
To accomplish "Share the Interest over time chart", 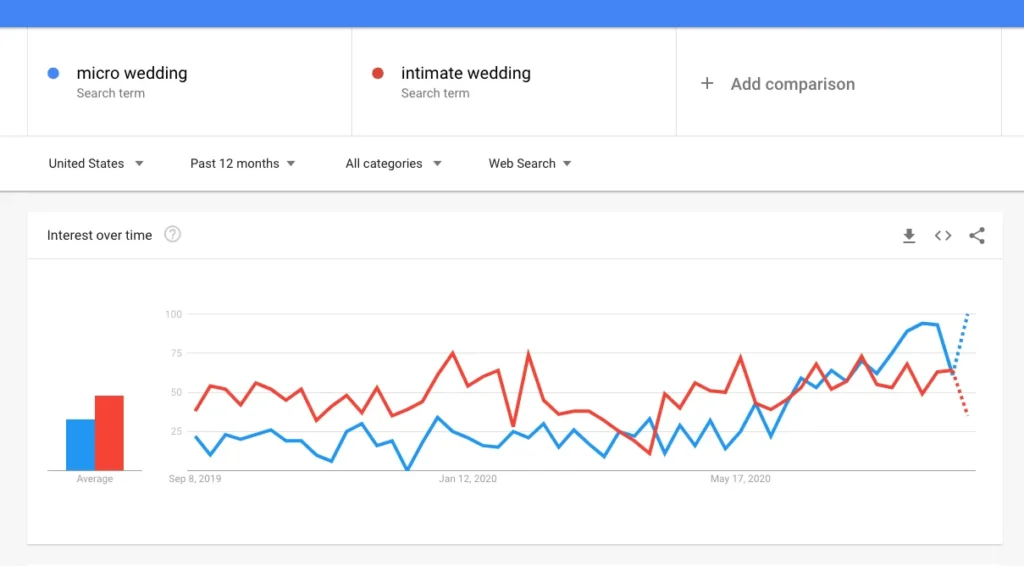I will point(977,236).
